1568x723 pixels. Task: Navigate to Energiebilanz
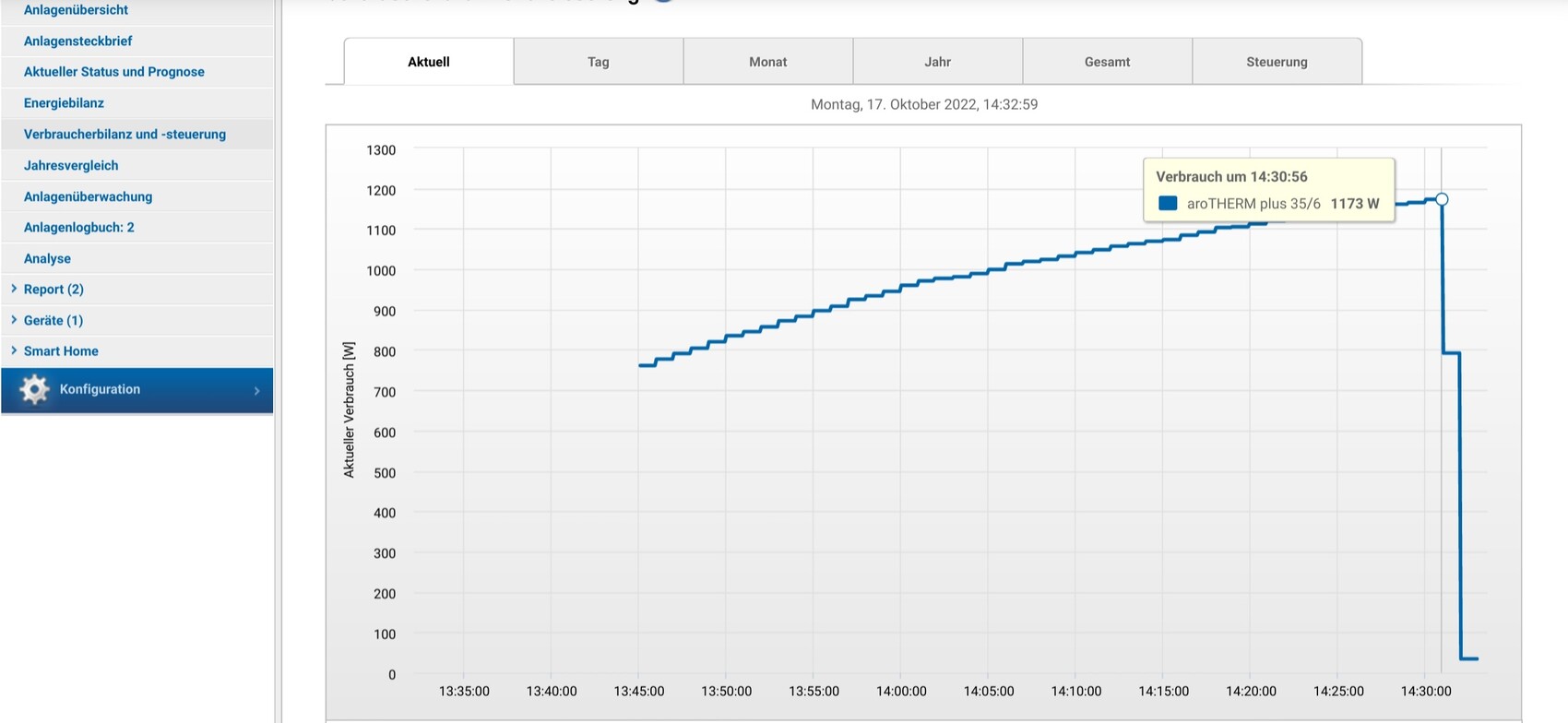tap(64, 103)
